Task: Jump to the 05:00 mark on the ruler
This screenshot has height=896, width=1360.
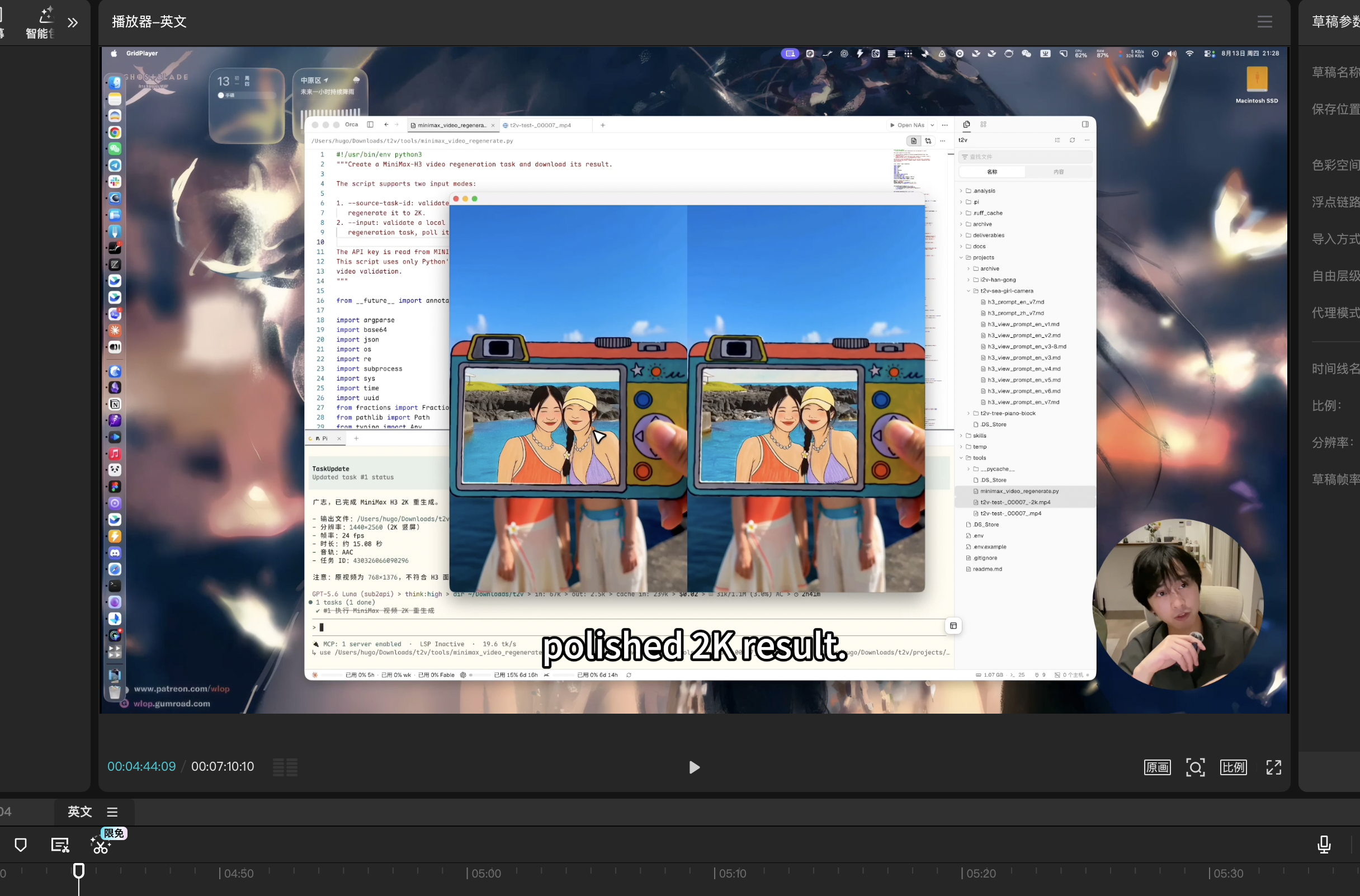Action: [x=486, y=873]
